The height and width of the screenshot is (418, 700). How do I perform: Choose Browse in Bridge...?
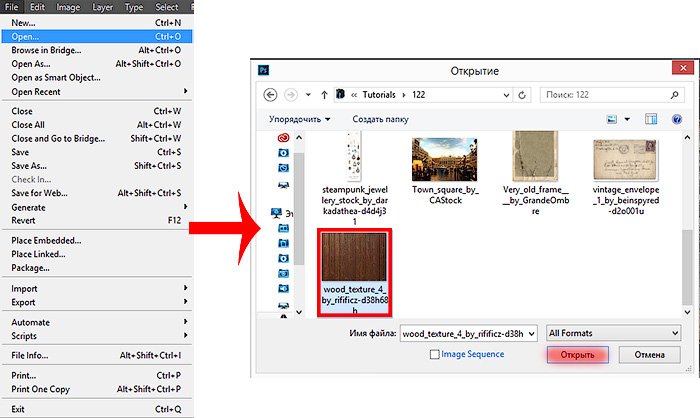[96, 50]
